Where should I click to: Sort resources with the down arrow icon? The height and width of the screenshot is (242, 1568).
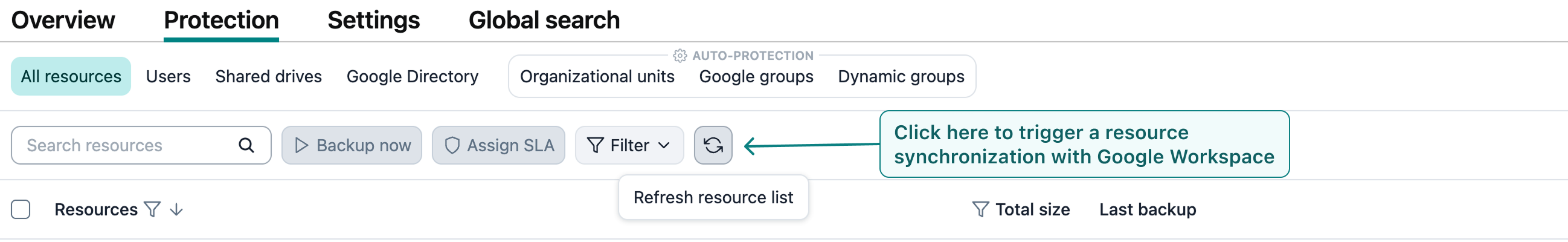point(176,210)
